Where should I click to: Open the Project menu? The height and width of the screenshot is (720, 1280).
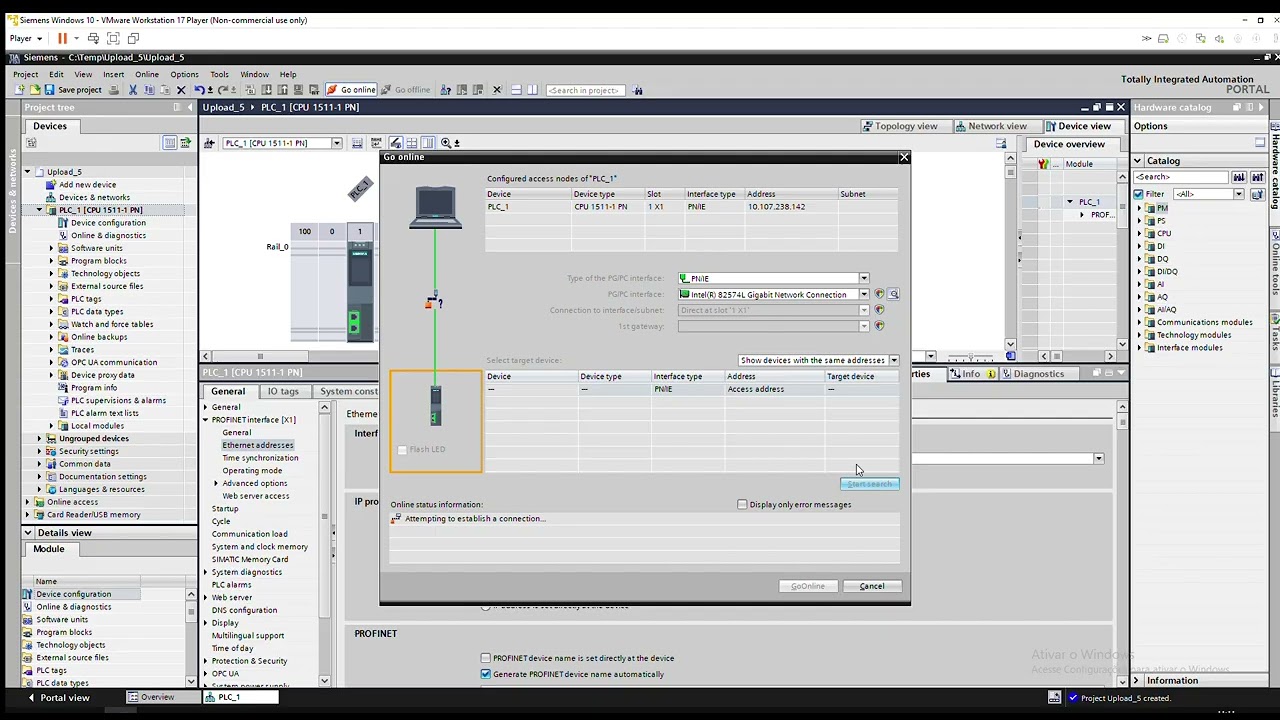26,74
